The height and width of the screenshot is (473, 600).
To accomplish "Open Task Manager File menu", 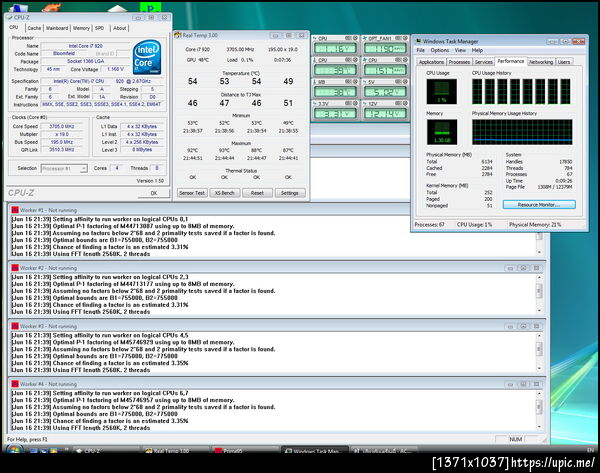I will click(x=421, y=51).
